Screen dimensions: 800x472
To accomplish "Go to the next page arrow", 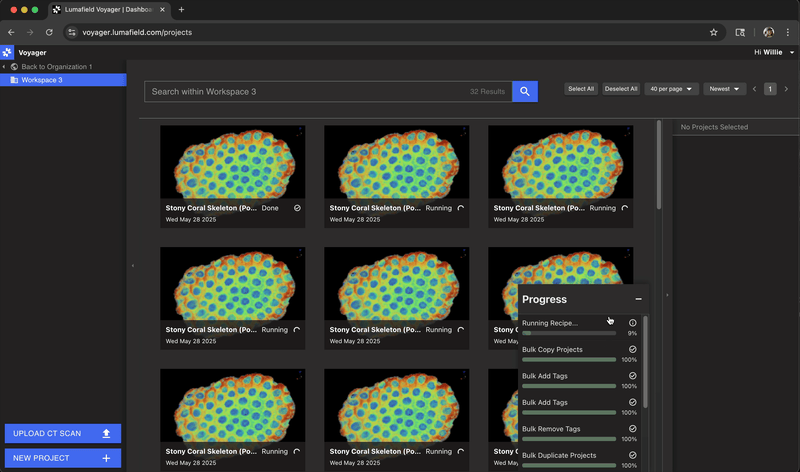I will point(785,89).
